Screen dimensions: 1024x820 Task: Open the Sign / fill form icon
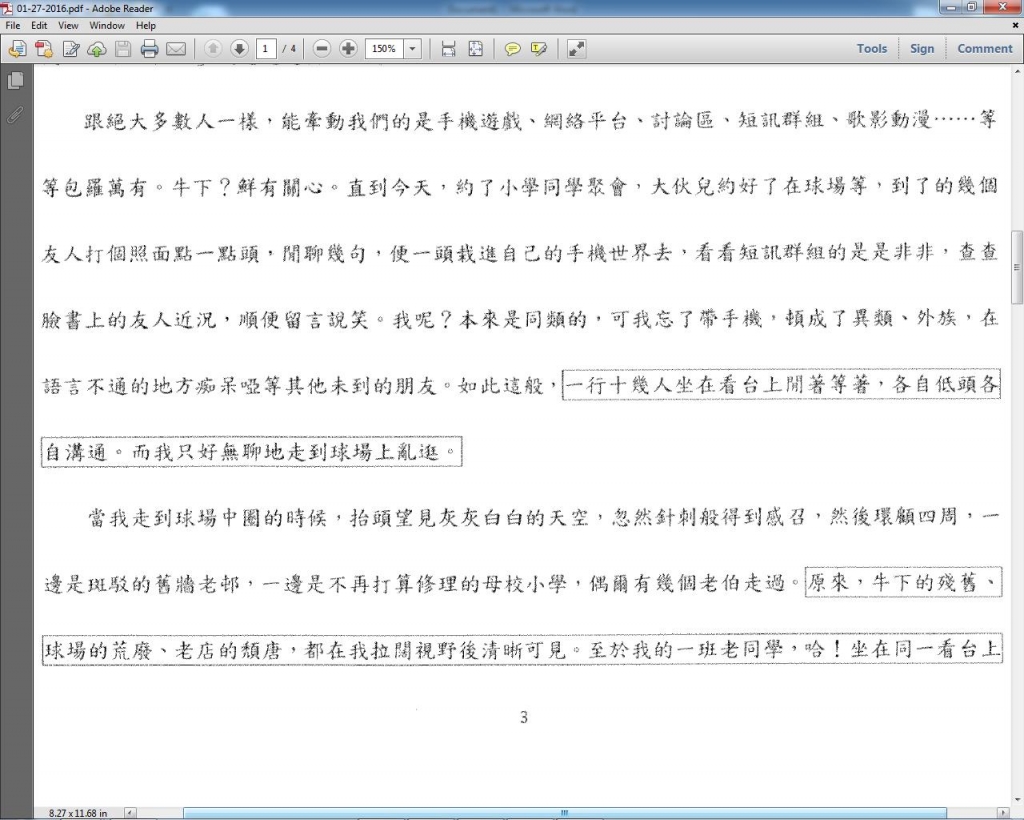(71, 49)
